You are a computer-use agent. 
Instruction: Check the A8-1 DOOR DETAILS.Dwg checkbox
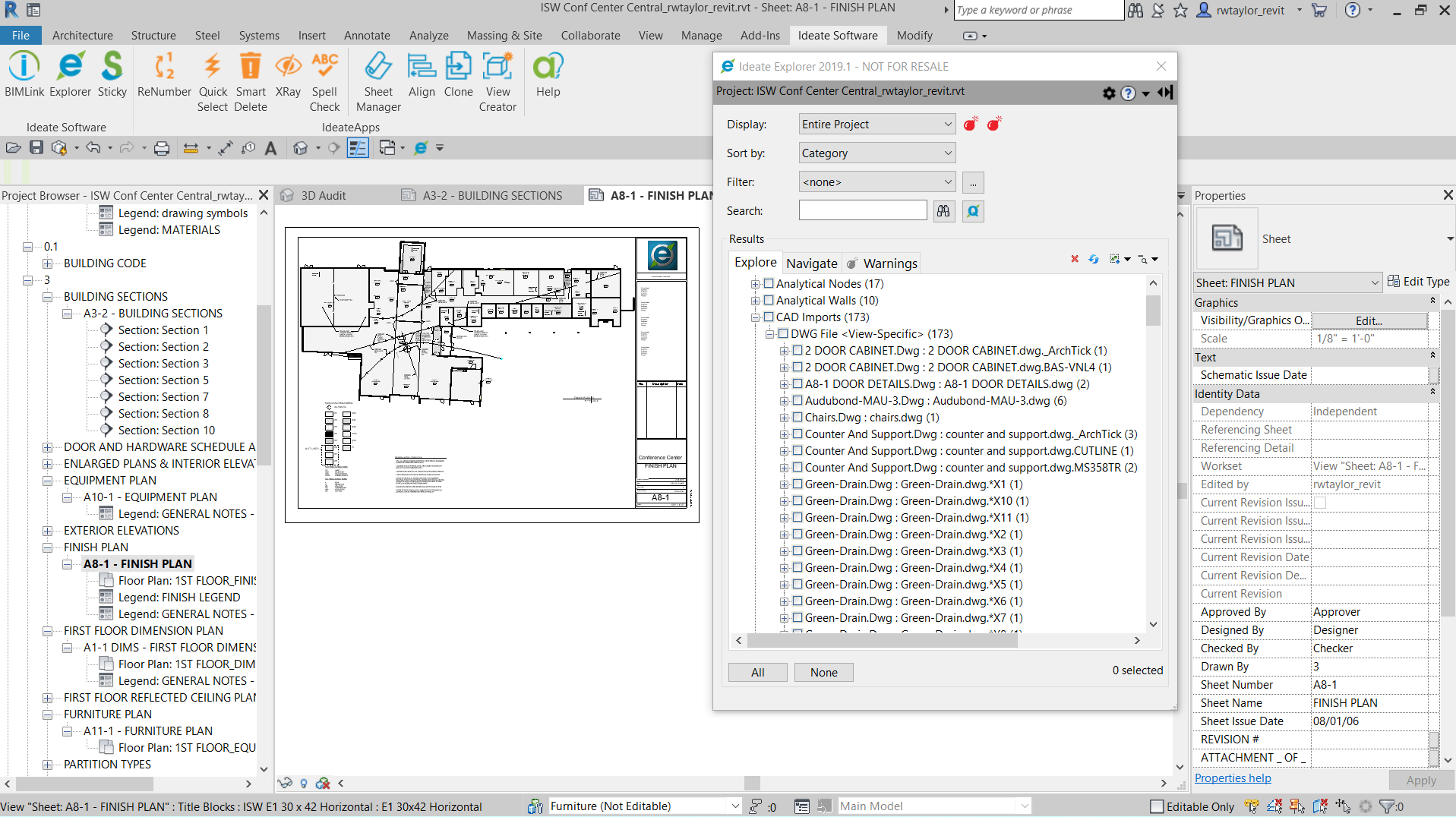[x=797, y=383]
